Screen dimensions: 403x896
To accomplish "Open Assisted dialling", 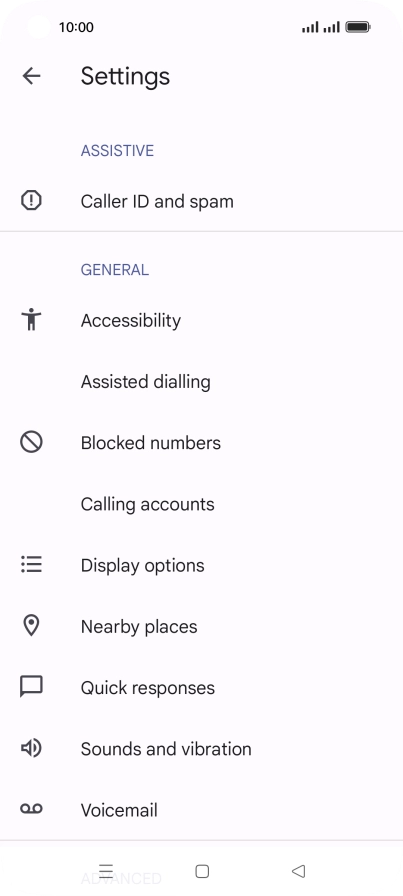I will (201, 381).
